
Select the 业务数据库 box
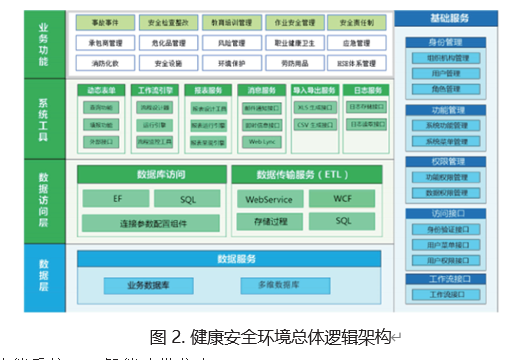click(x=149, y=286)
